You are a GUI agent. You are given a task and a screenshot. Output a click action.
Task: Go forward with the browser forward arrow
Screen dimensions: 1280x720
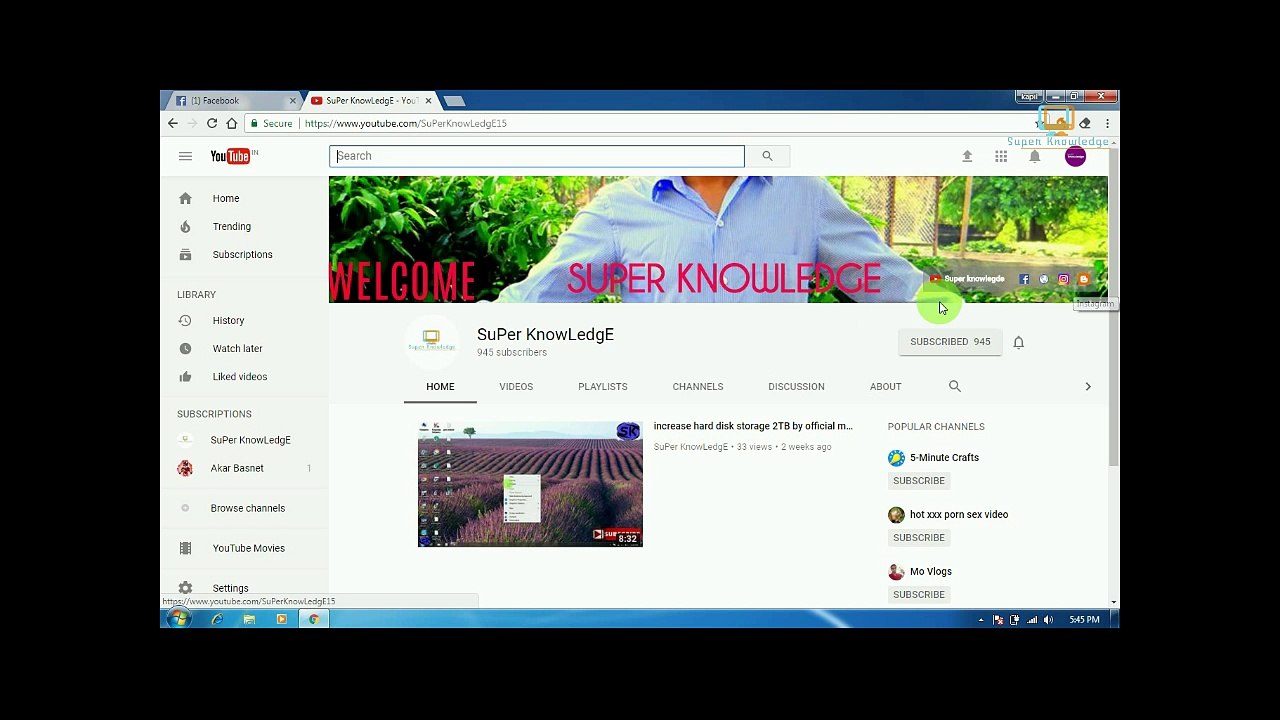point(192,123)
